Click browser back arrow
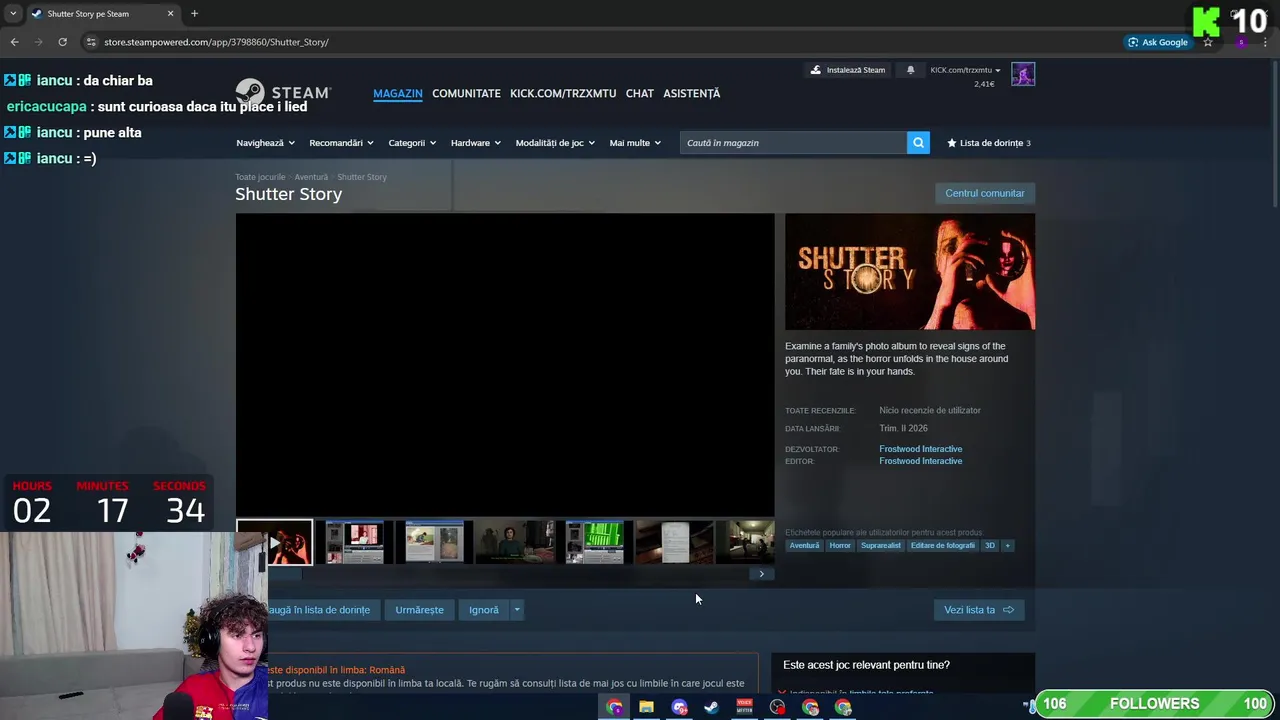1280x720 pixels. pyautogui.click(x=14, y=42)
